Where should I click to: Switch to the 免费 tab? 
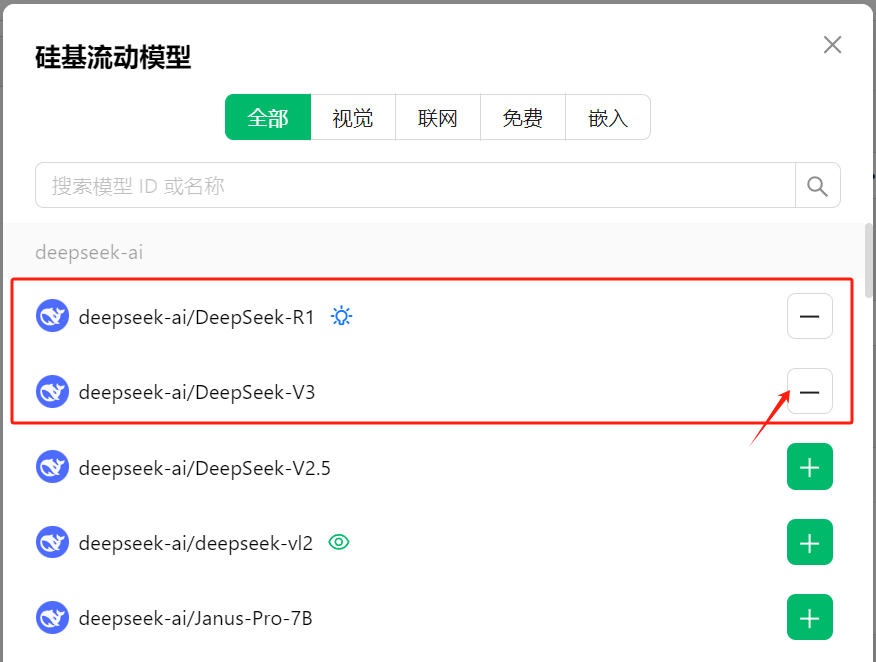click(x=522, y=117)
